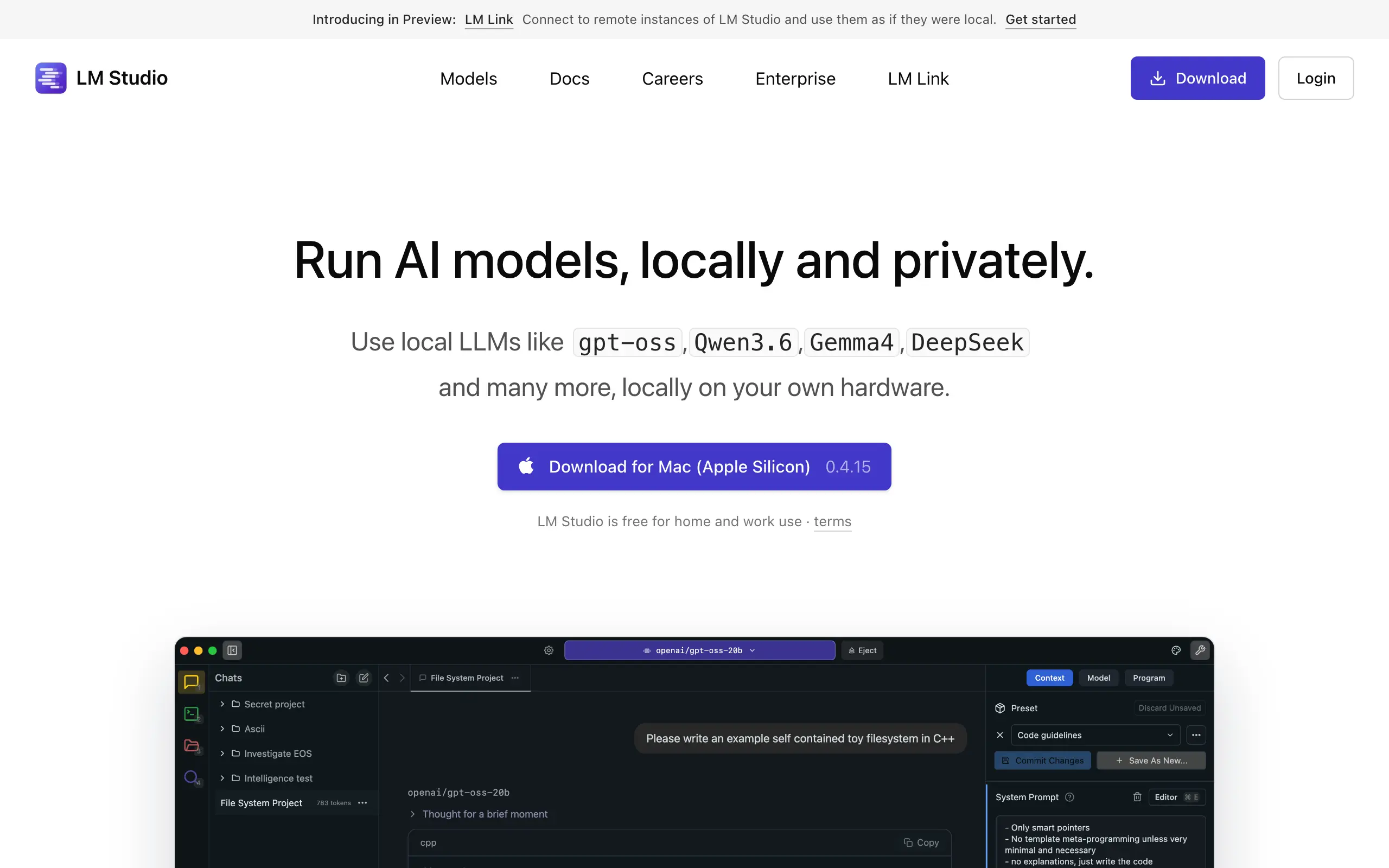1389x868 pixels.
Task: Click the gpt-oss model tag
Action: (x=627, y=343)
